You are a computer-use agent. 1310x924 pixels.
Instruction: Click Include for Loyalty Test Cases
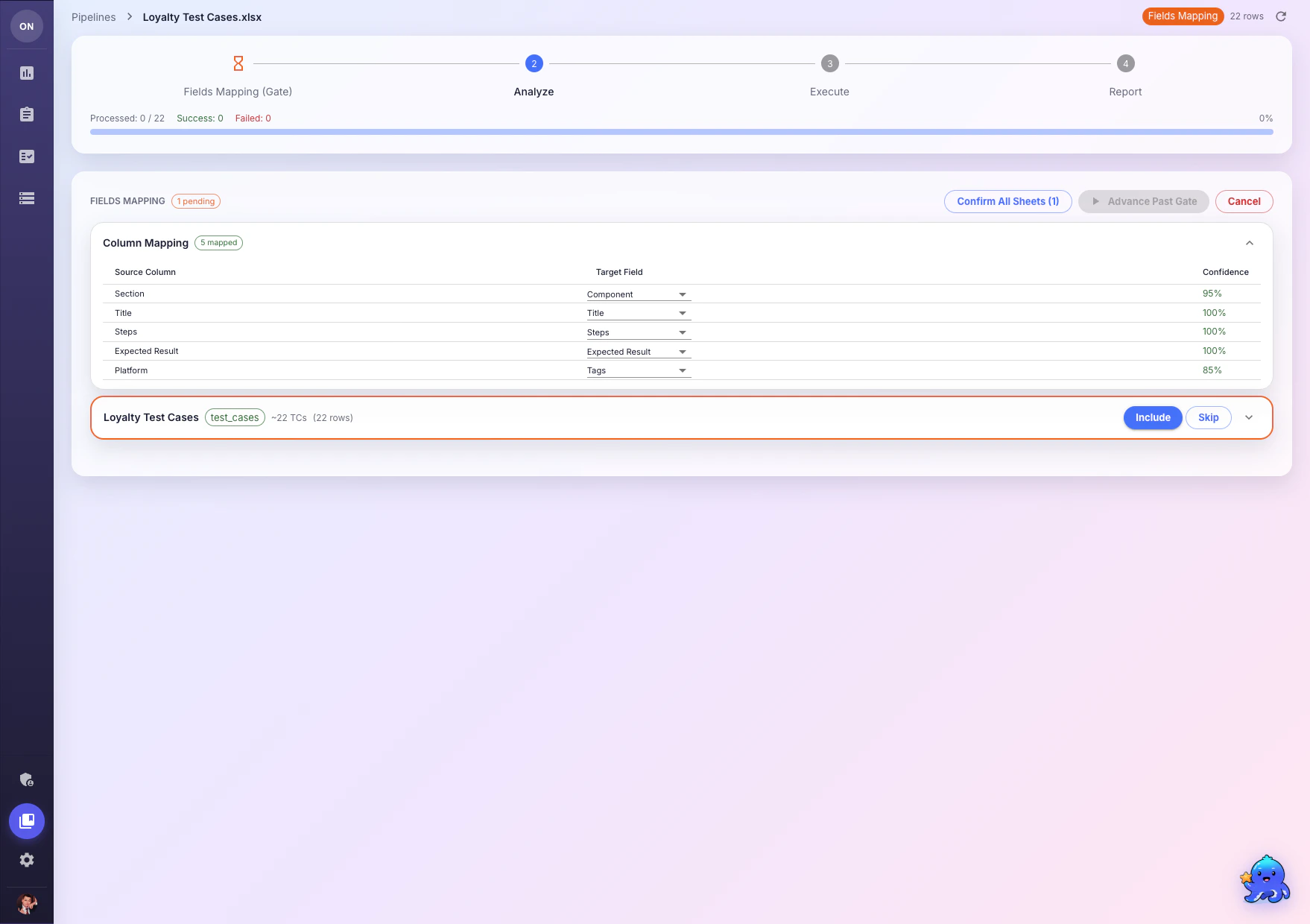click(1153, 417)
